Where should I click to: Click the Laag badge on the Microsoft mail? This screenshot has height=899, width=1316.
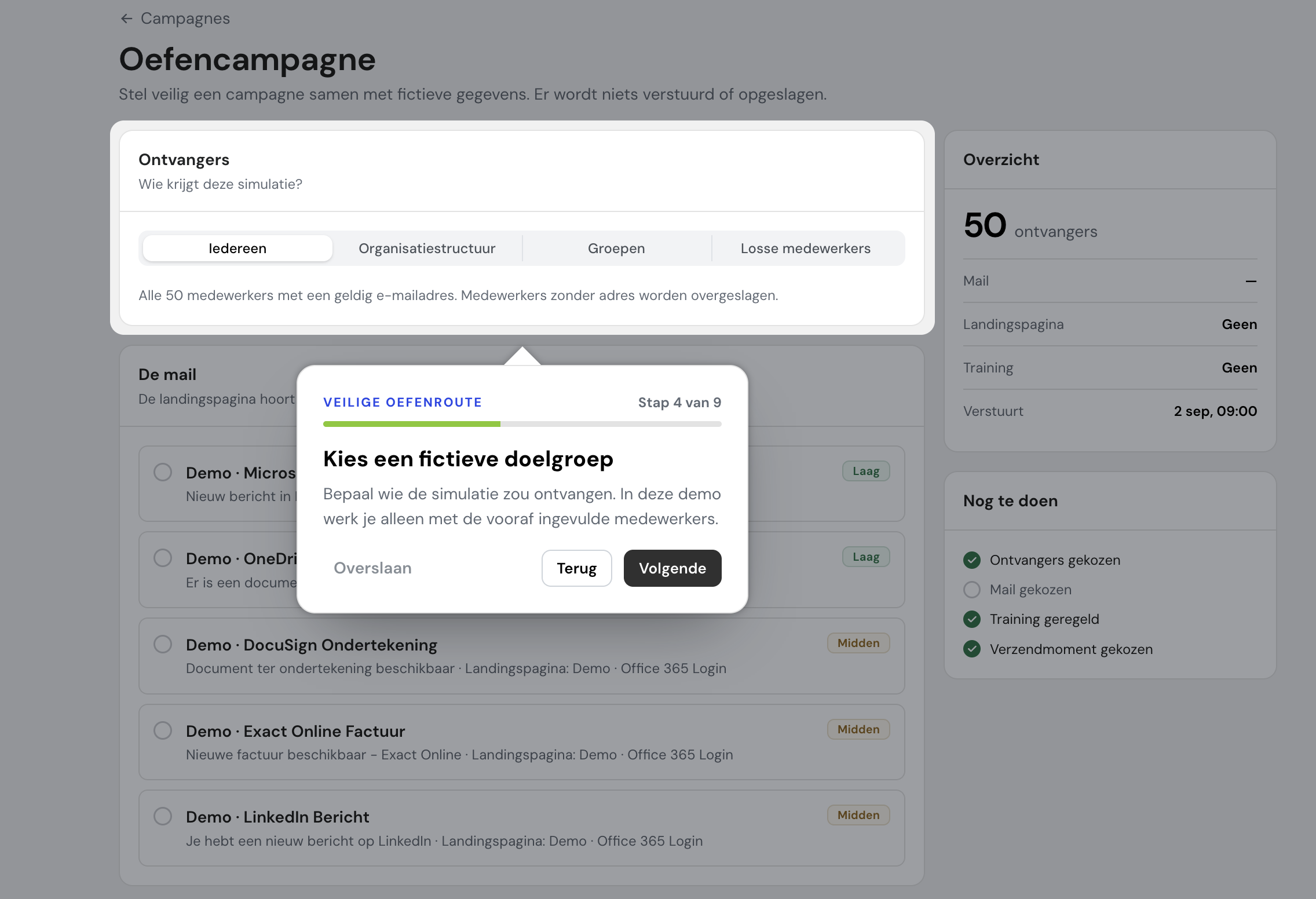pyautogui.click(x=866, y=471)
